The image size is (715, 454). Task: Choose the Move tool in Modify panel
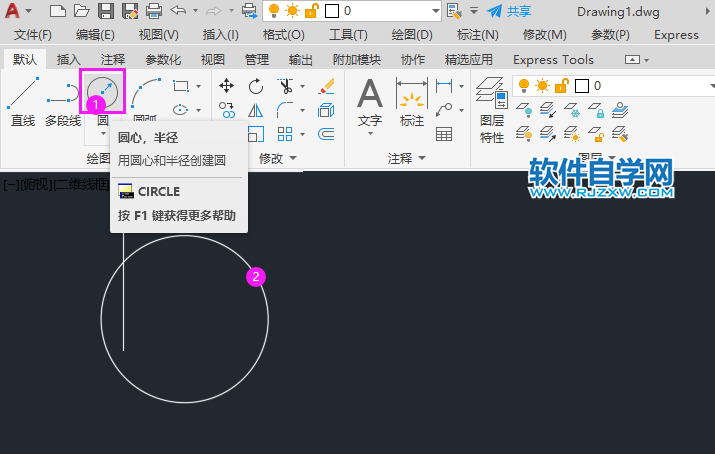227,86
